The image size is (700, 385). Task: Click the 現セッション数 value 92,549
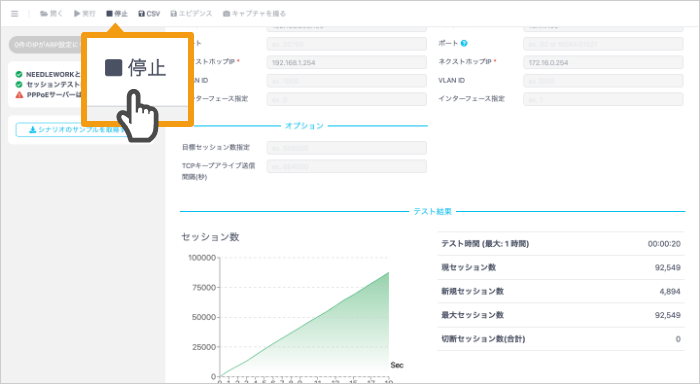tap(667, 268)
